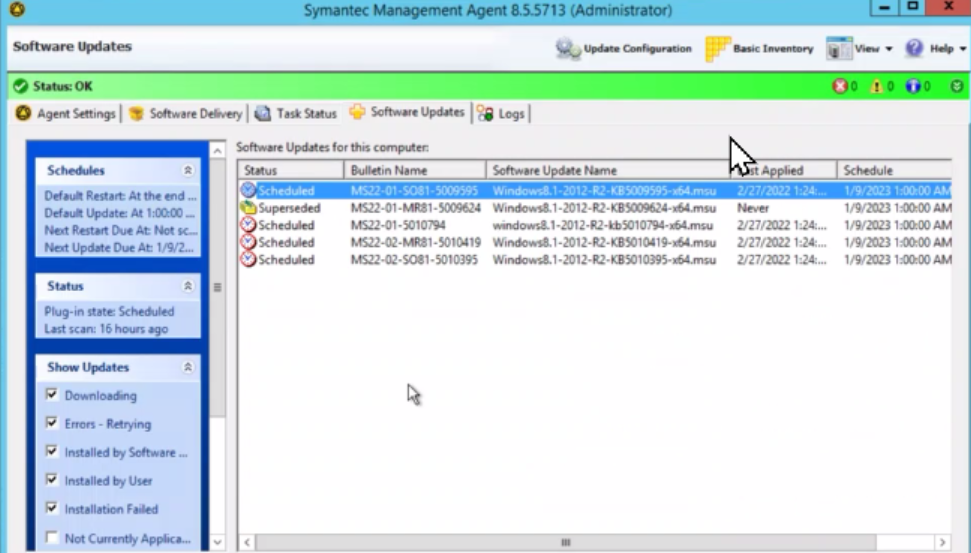Click the Update Configuration gear icon
Viewport: 971px width, 553px height.
pyautogui.click(x=568, y=48)
